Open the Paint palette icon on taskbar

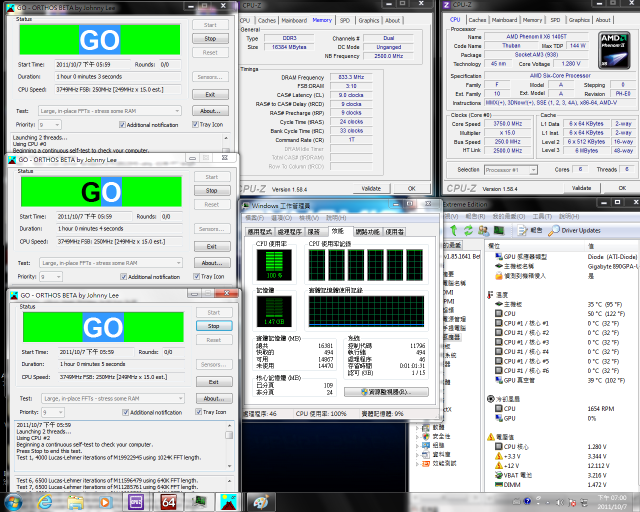tap(261, 502)
